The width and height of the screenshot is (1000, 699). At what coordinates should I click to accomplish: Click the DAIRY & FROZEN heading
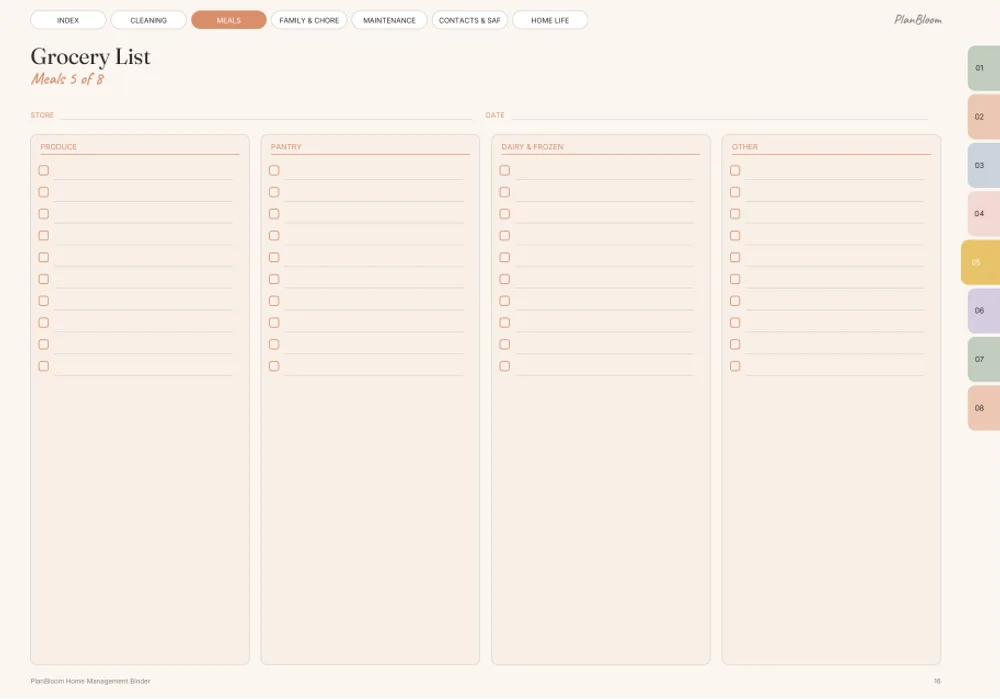pos(533,147)
